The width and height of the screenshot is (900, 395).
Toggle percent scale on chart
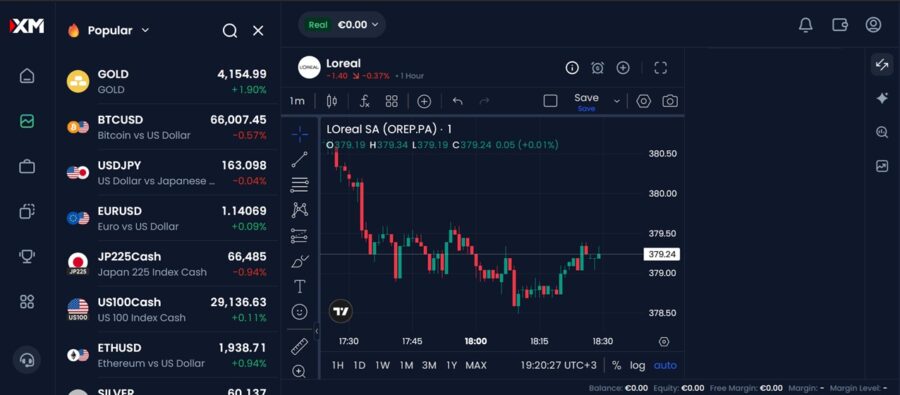point(616,365)
